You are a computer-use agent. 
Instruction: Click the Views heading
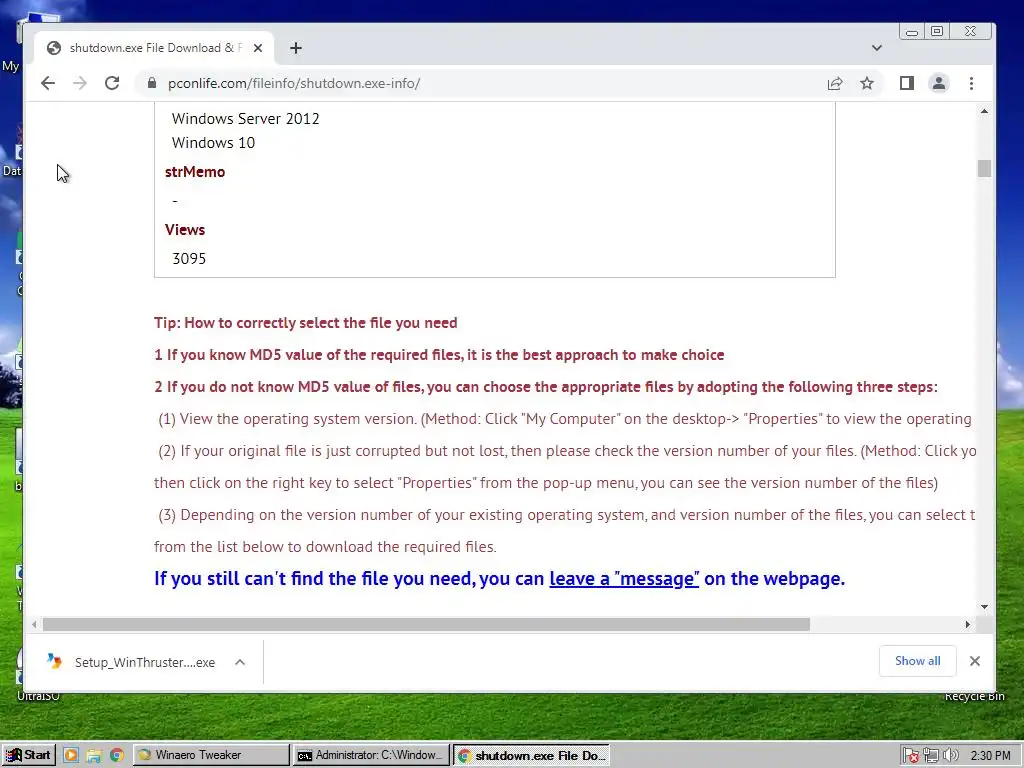tap(185, 230)
